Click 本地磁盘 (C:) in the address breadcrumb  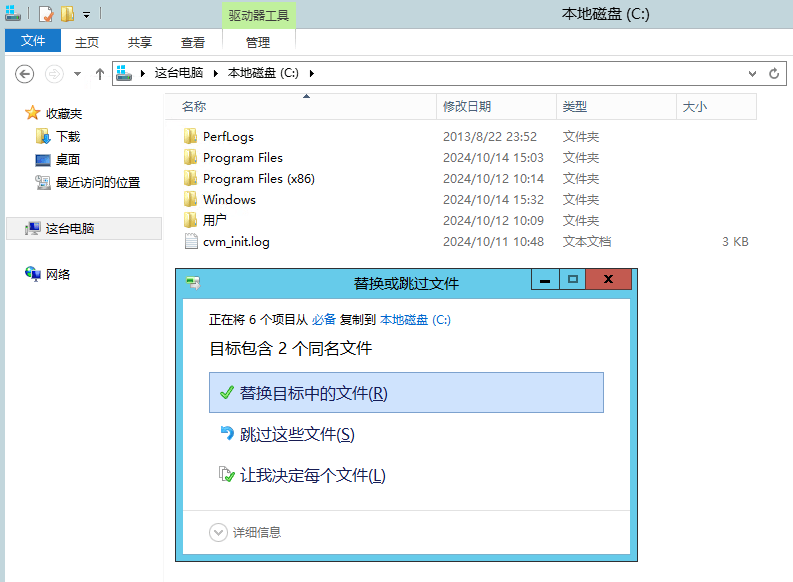click(x=263, y=73)
